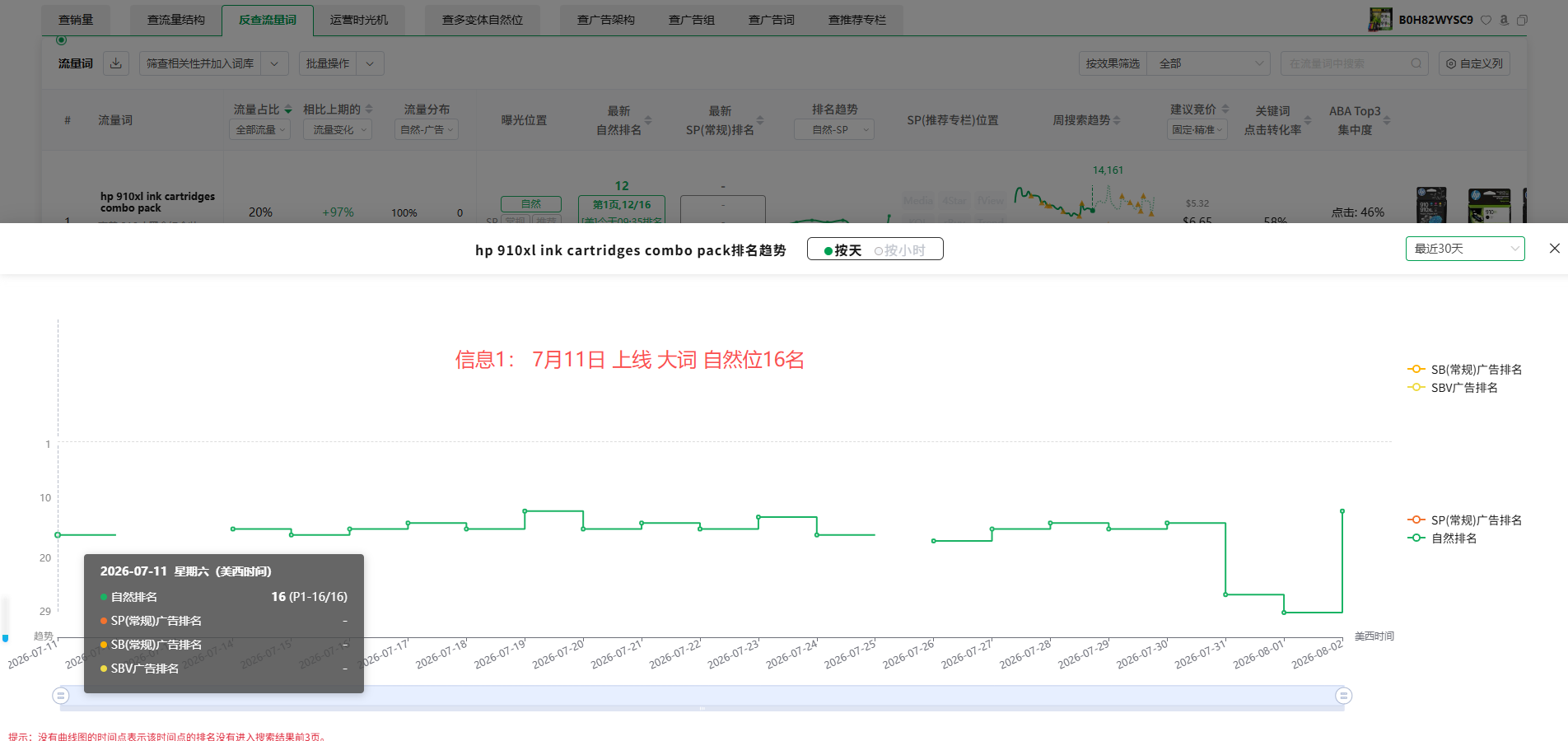The width and height of the screenshot is (1568, 741).
Task: Sort by ABA Top3 集中度 arrows
Action: pos(1387,120)
